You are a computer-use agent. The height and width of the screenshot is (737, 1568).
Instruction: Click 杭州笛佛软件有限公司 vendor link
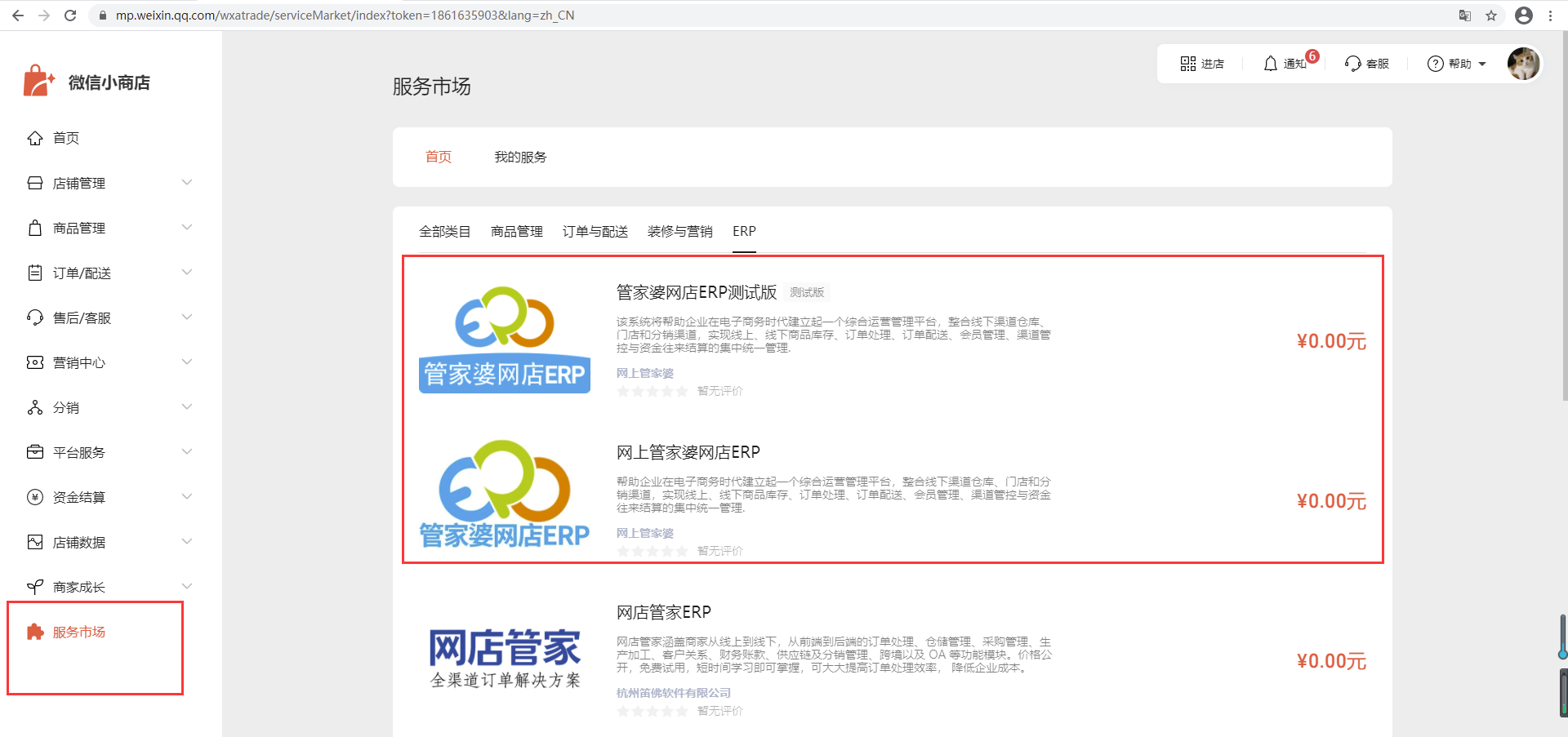674,693
